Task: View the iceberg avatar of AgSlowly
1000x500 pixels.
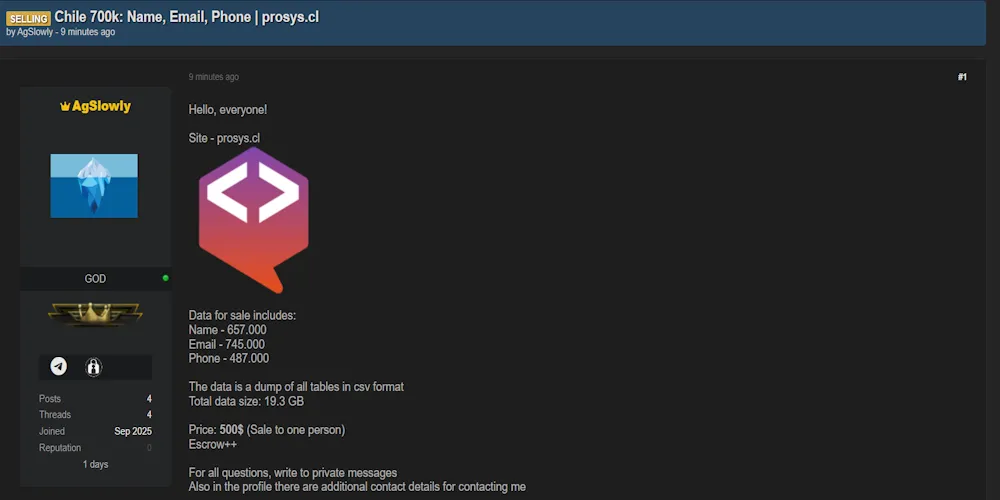Action: pos(94,186)
